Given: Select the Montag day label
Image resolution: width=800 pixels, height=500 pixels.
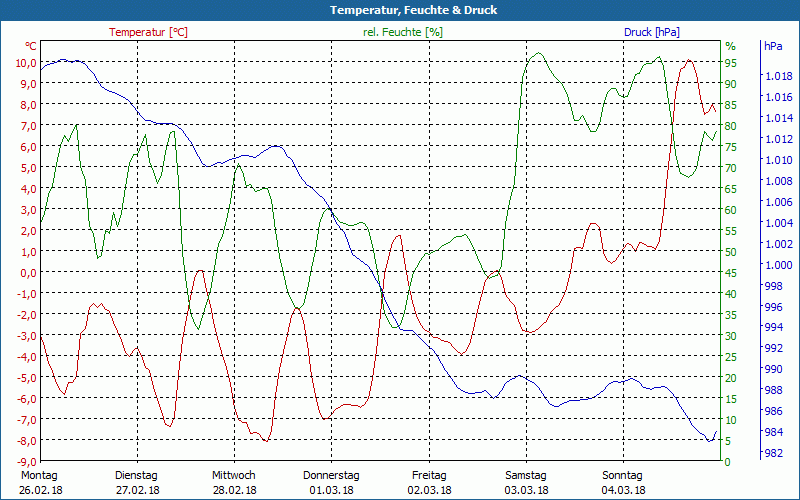Looking at the screenshot, I should (x=40, y=475).
